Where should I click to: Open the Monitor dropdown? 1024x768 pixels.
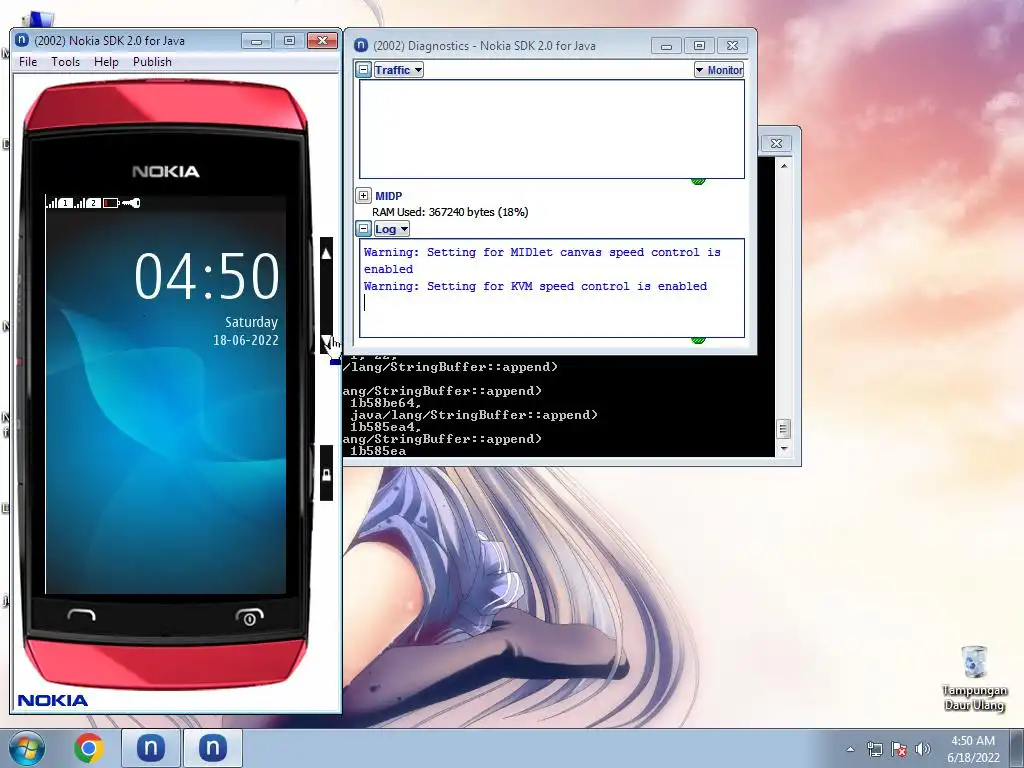tap(718, 70)
